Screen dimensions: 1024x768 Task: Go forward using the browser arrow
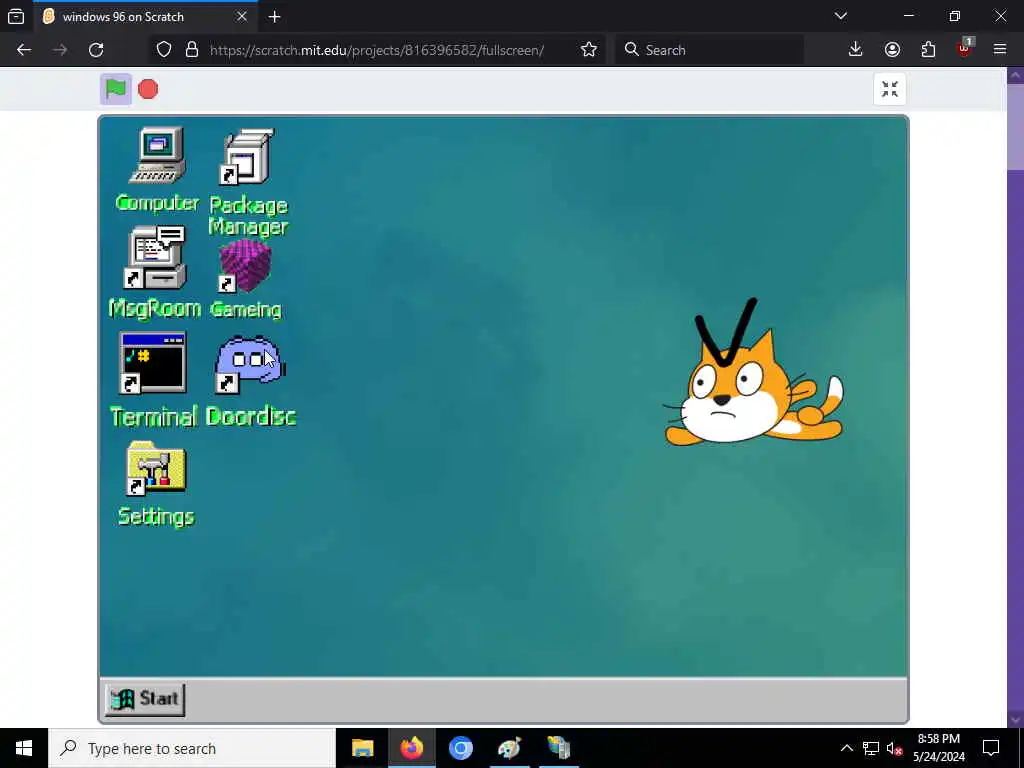tap(60, 50)
